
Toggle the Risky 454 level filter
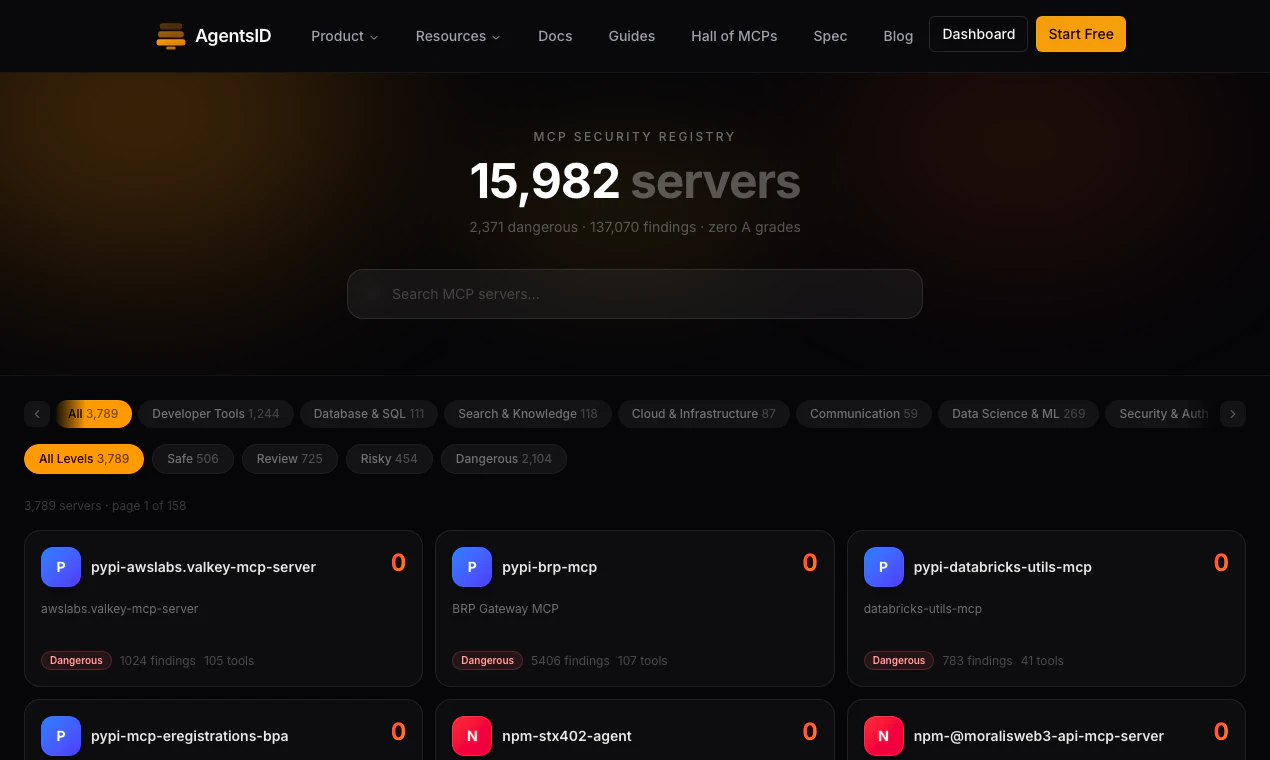coord(389,459)
